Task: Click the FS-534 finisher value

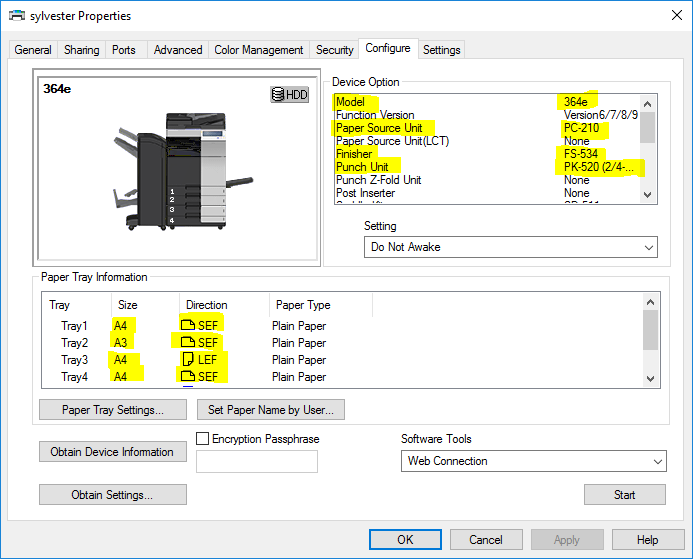Action: pos(581,154)
